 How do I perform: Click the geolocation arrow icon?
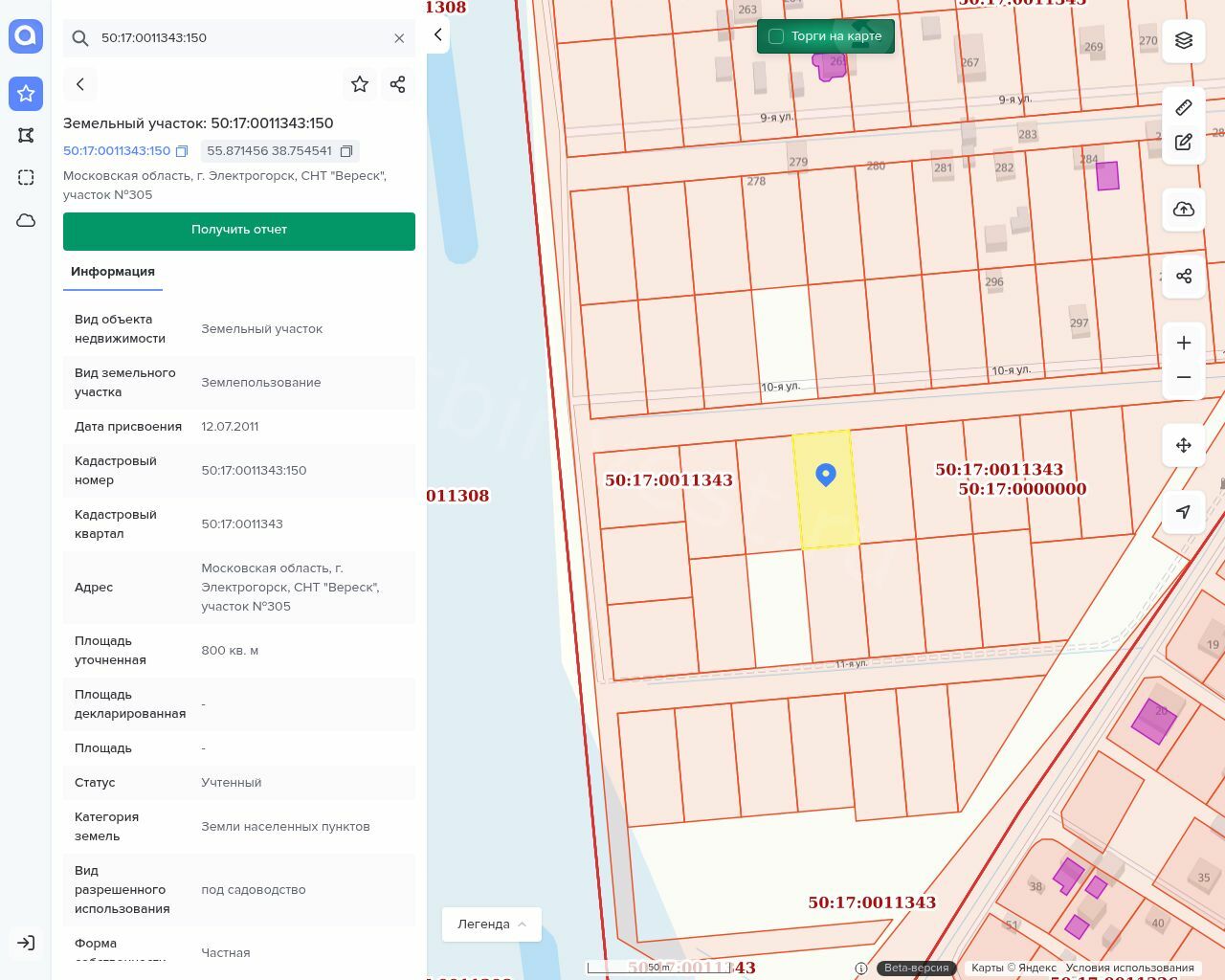[x=1184, y=512]
